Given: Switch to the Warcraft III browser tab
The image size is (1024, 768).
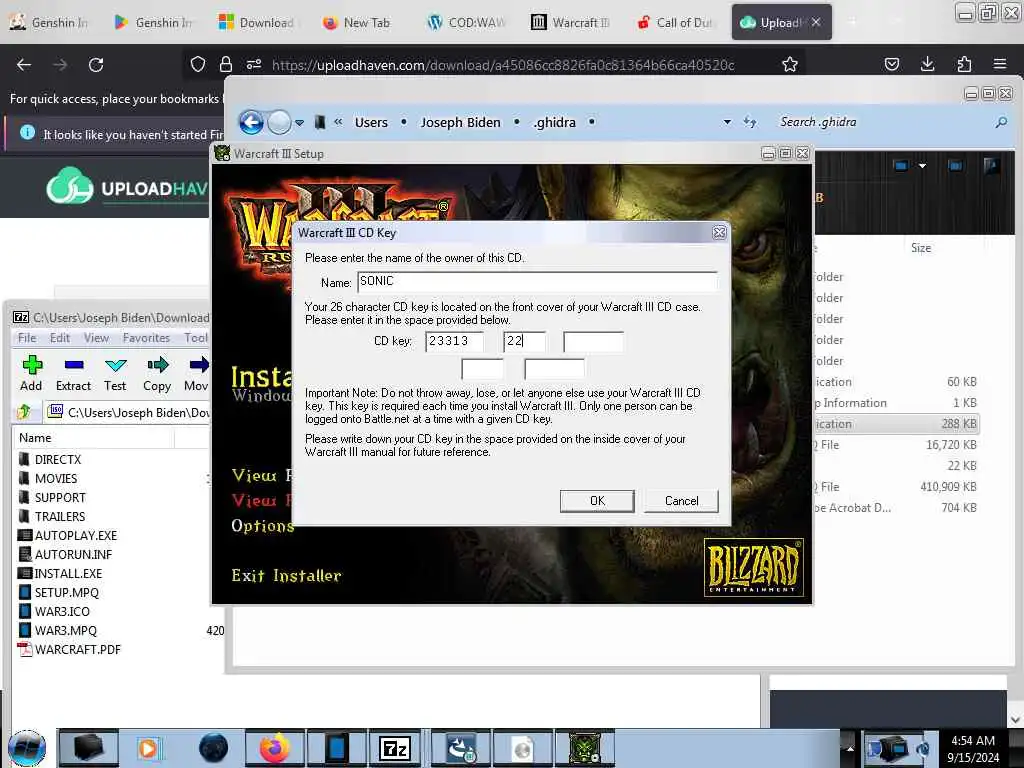Looking at the screenshot, I should (570, 22).
